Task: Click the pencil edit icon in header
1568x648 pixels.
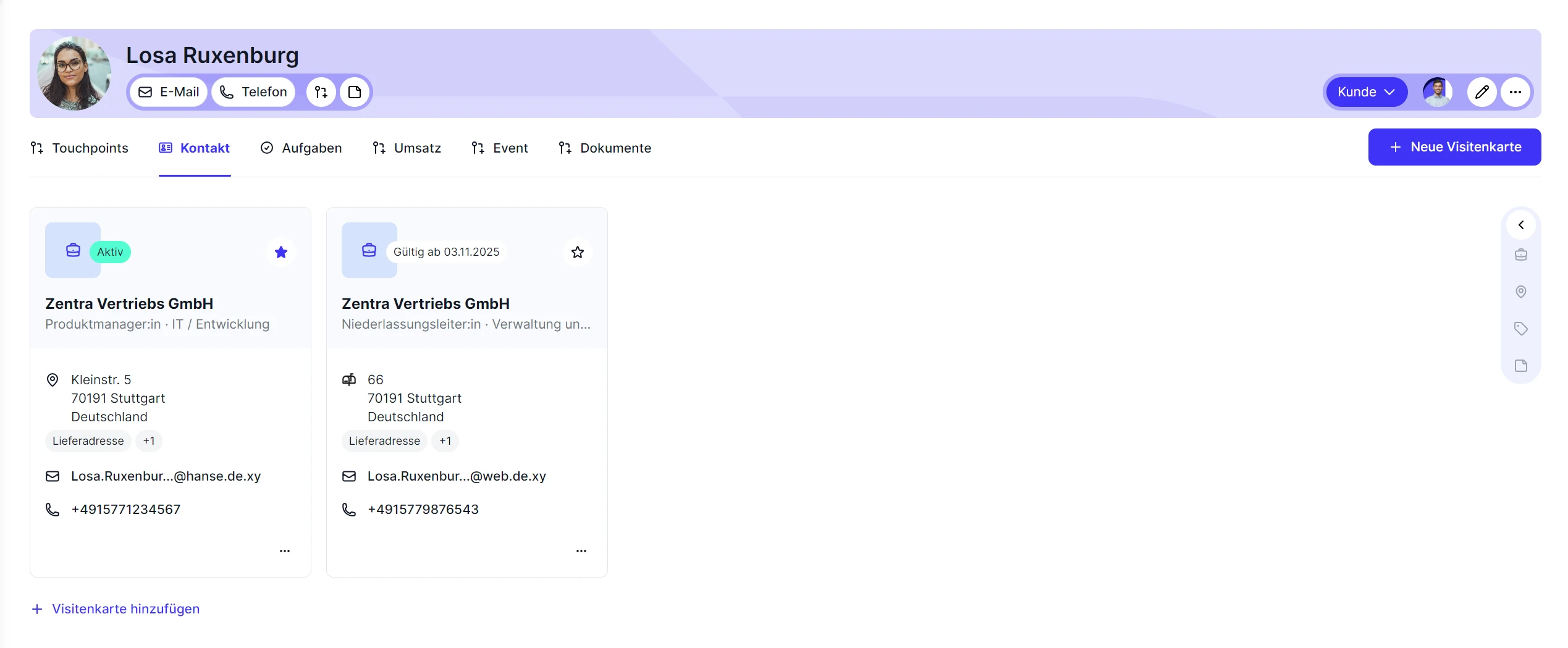Action: [1482, 92]
